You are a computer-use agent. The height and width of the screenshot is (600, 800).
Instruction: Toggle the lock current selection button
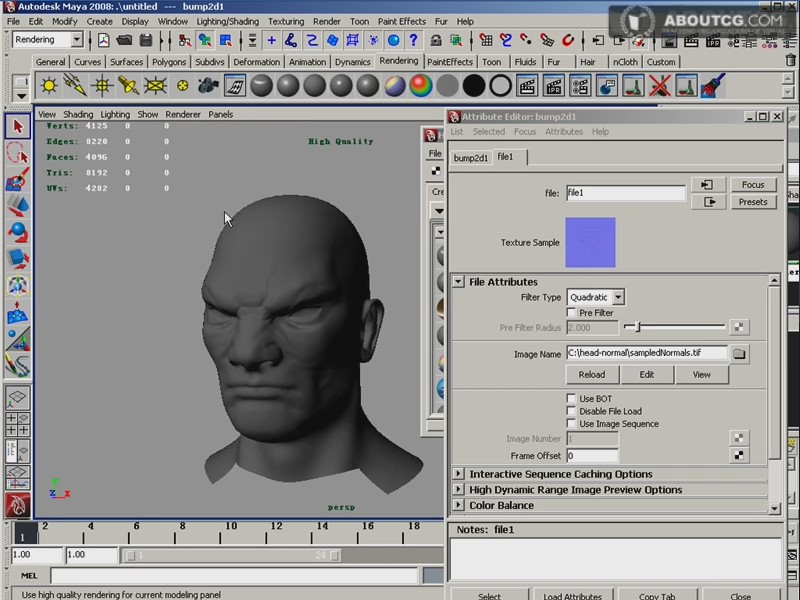[435, 40]
